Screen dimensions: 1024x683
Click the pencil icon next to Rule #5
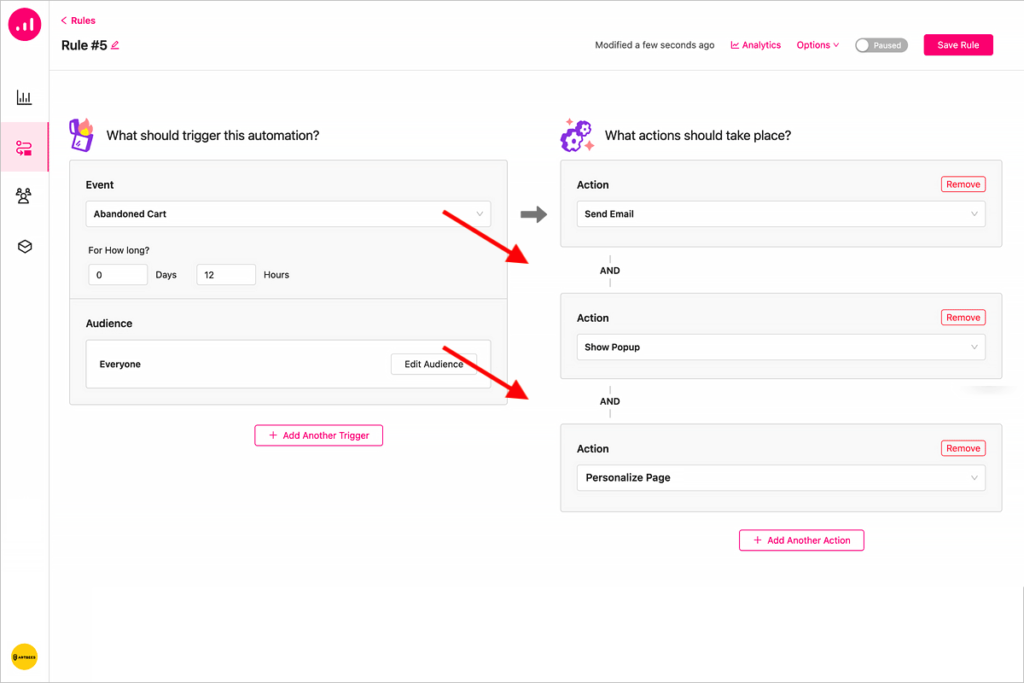[x=115, y=45]
